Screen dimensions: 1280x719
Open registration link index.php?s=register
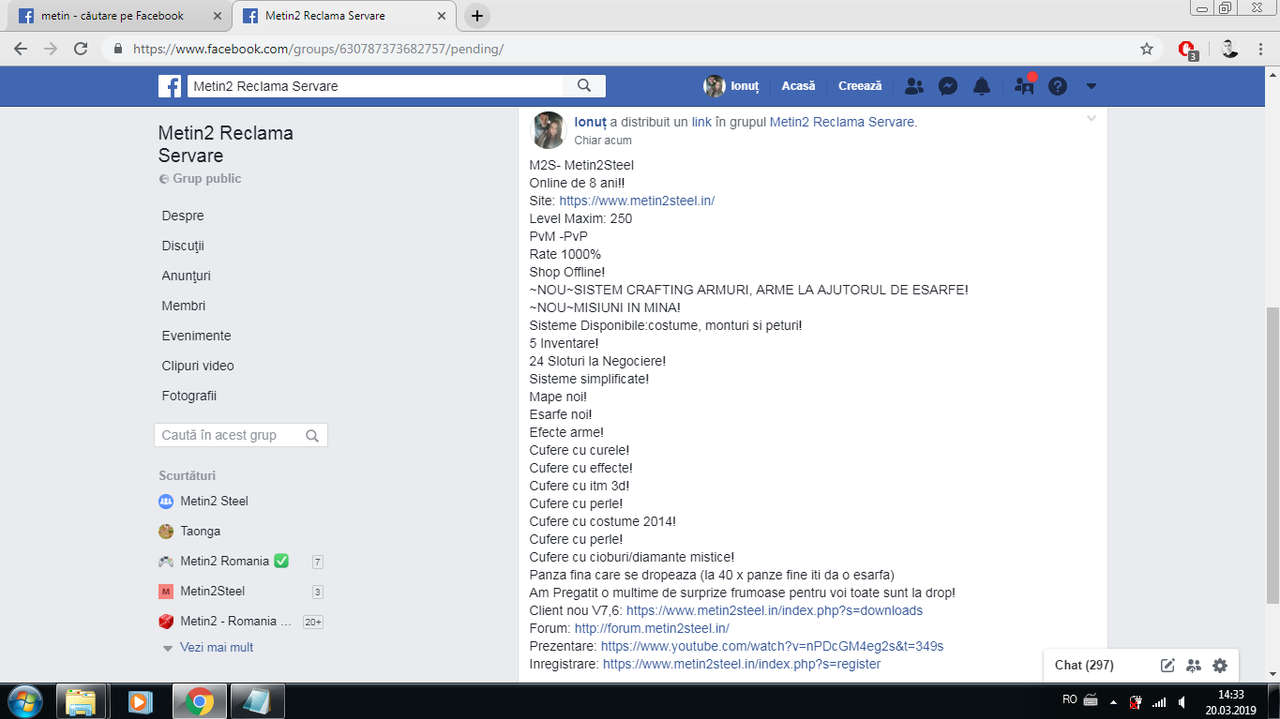[742, 664]
